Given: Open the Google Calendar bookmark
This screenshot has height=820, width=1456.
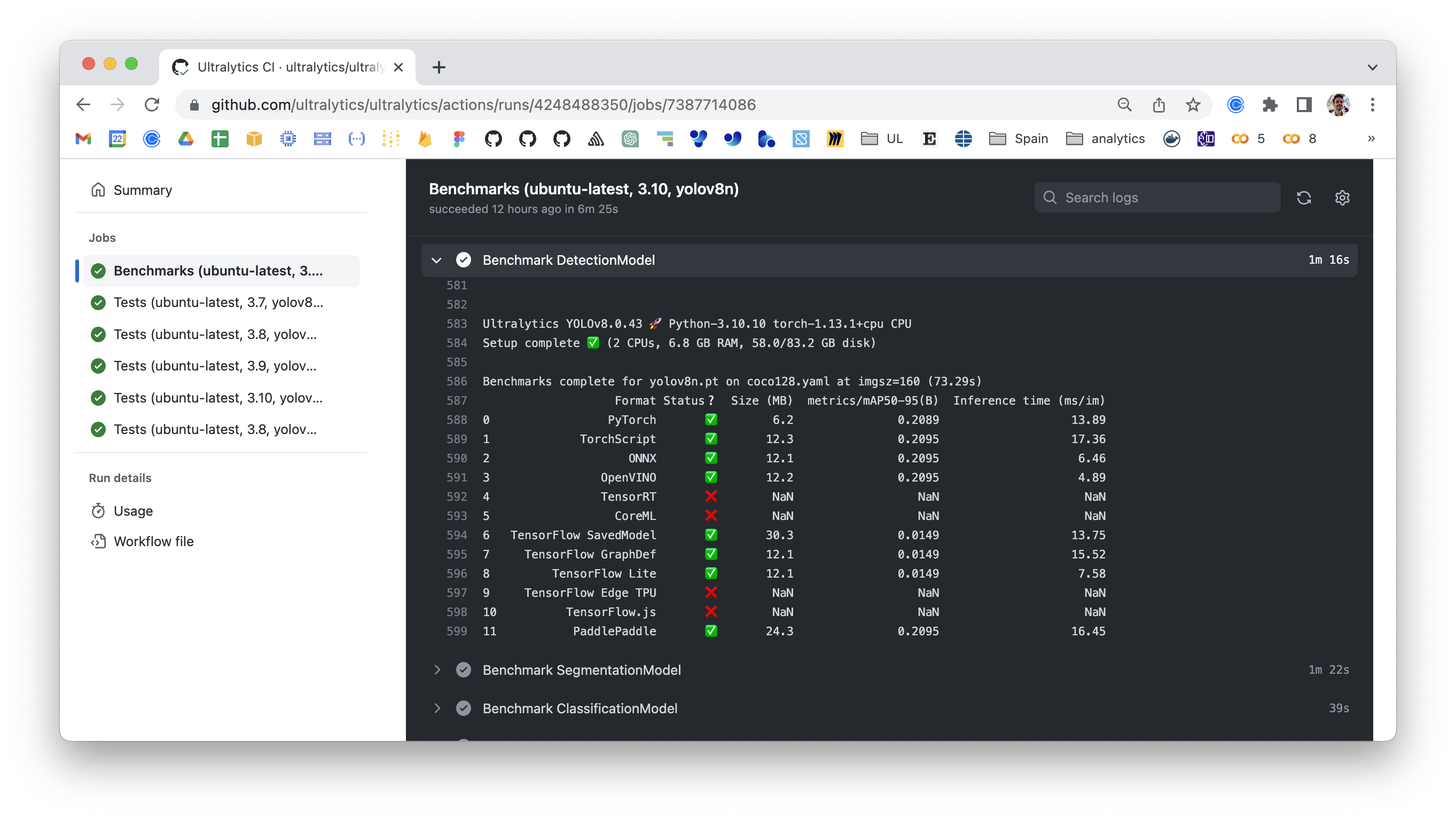Looking at the screenshot, I should [x=117, y=138].
